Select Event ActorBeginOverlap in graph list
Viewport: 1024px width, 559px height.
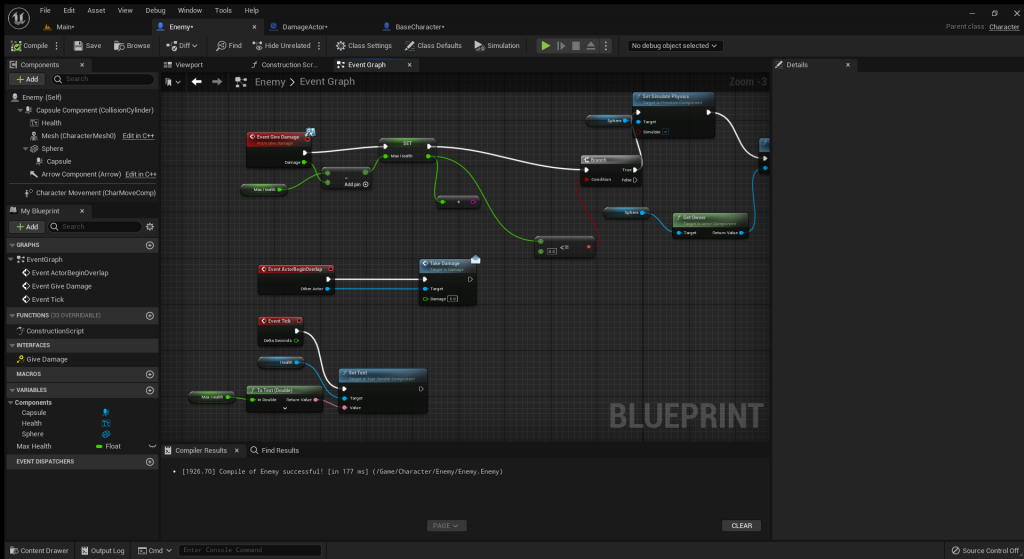click(70, 273)
